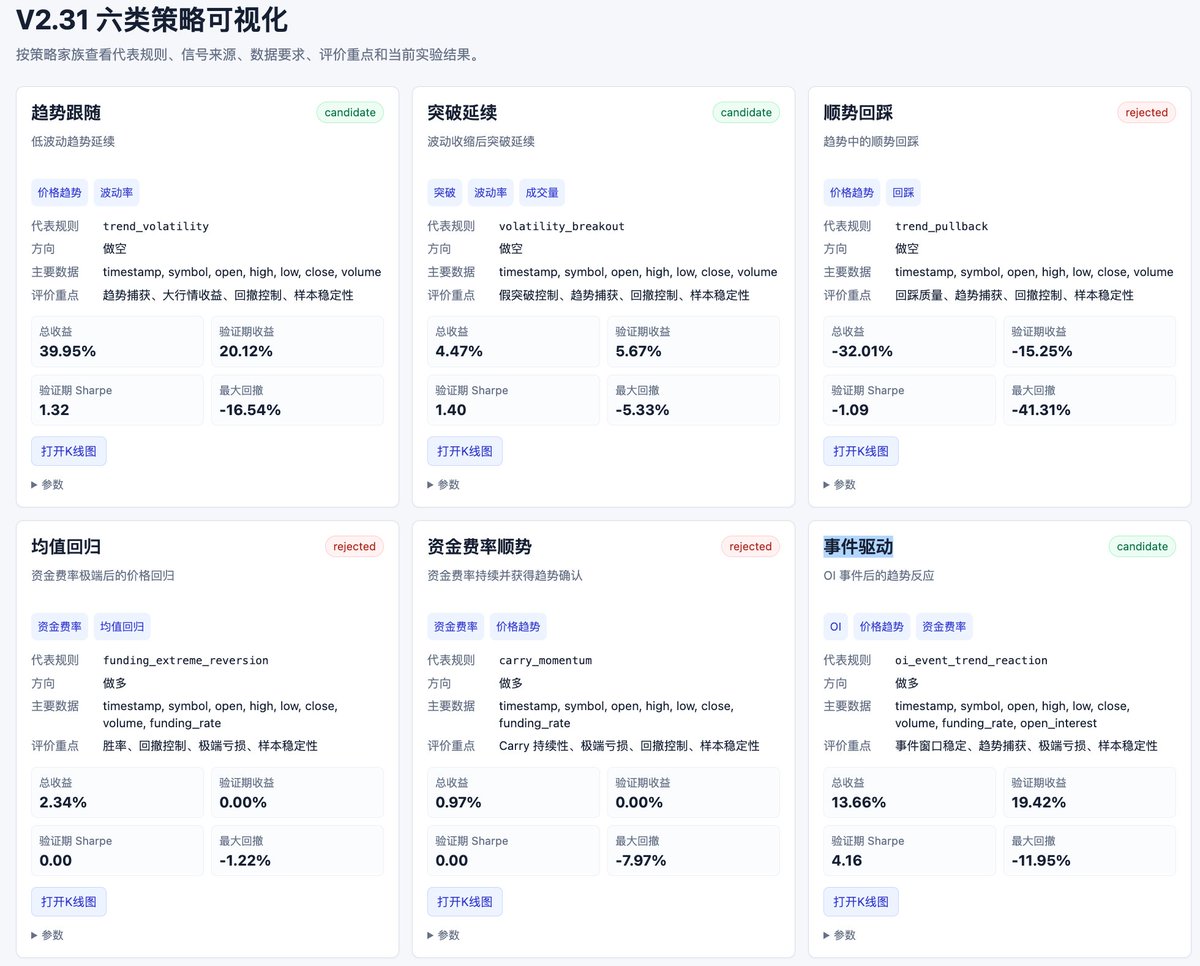Click rule name carry_momentum

click(x=545, y=660)
